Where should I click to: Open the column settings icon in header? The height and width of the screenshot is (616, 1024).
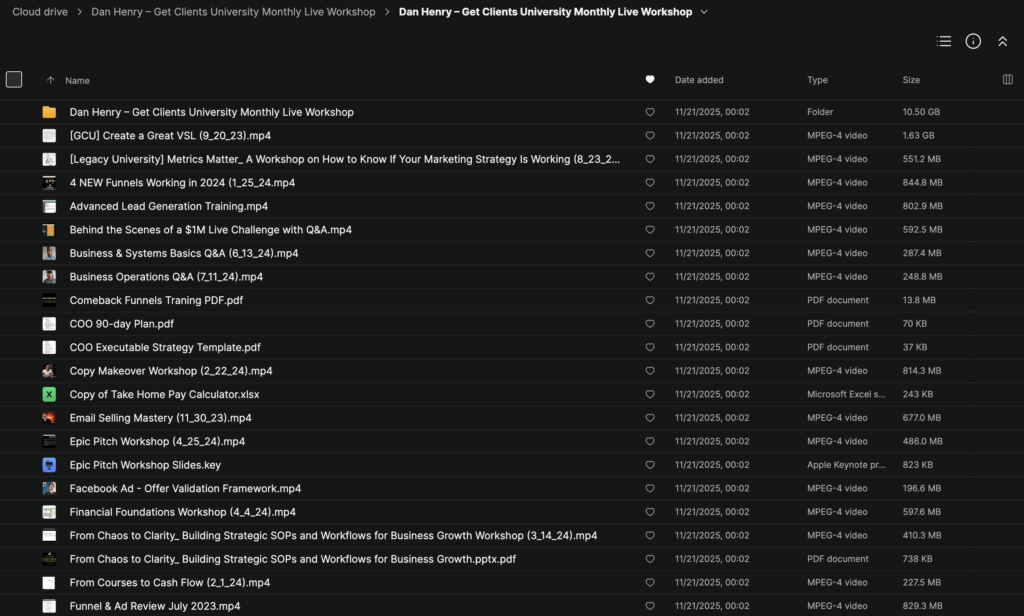point(1007,80)
